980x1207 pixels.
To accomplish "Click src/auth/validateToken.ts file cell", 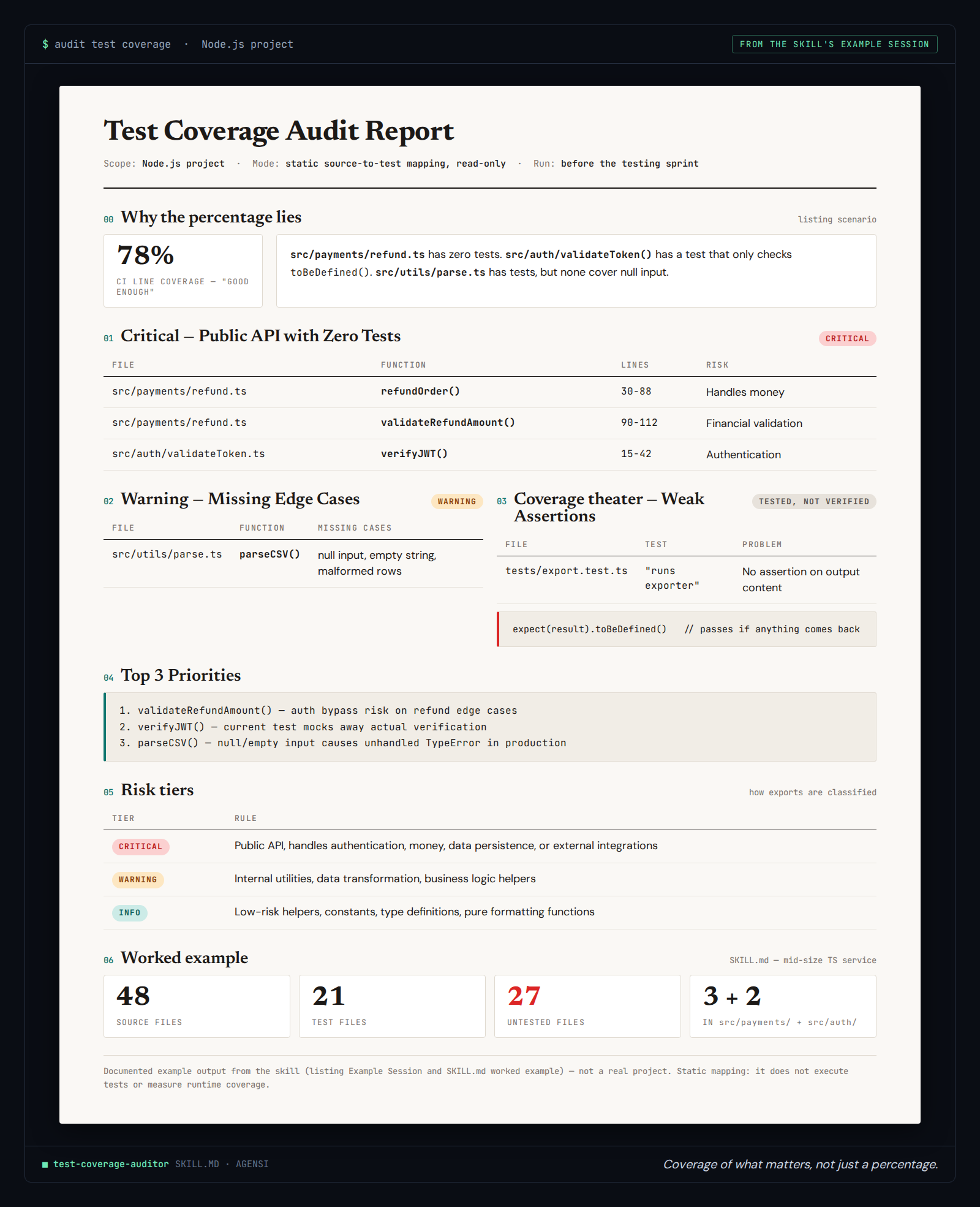I will [x=189, y=454].
